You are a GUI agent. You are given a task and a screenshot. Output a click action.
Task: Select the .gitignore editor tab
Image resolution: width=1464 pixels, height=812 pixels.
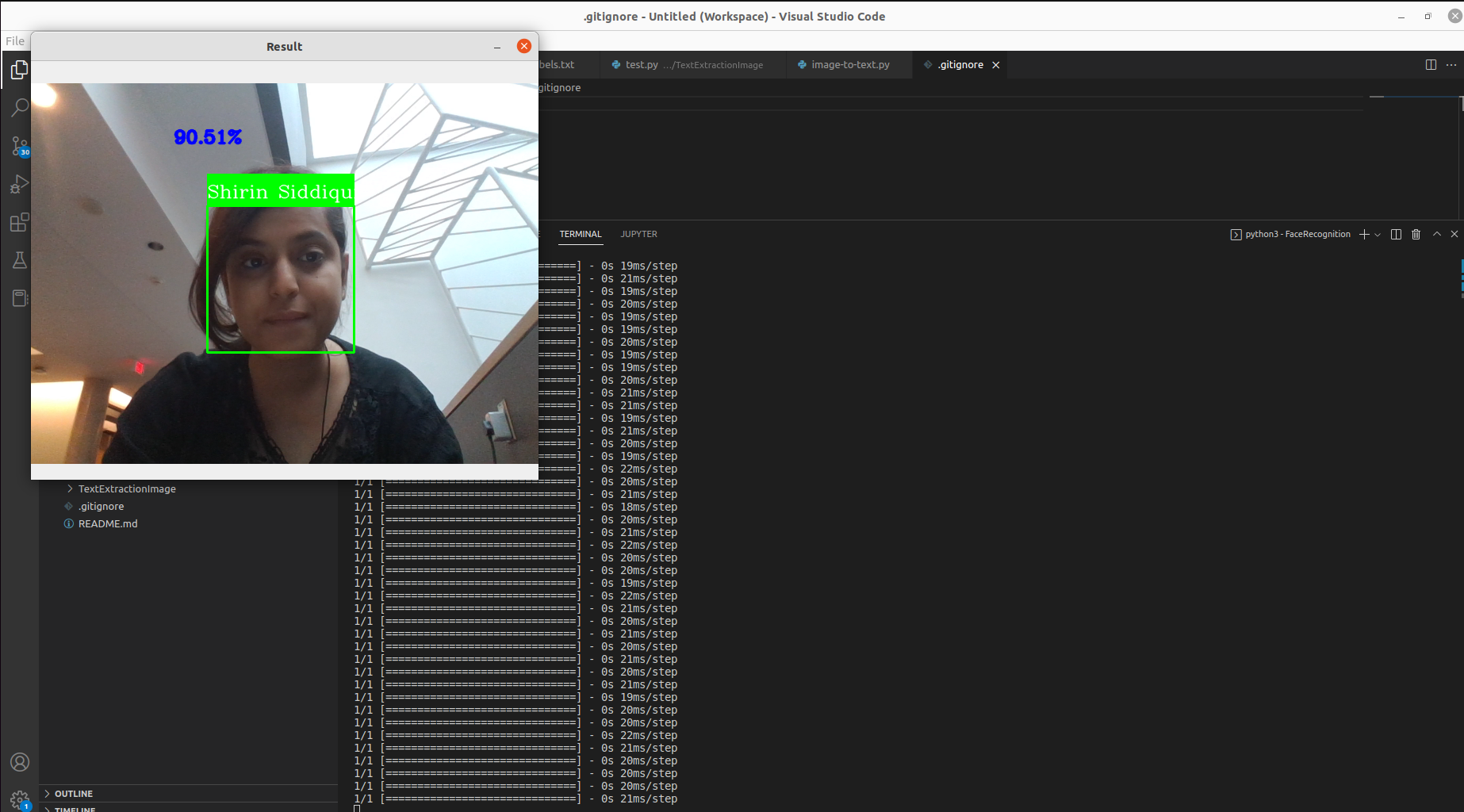(960, 65)
